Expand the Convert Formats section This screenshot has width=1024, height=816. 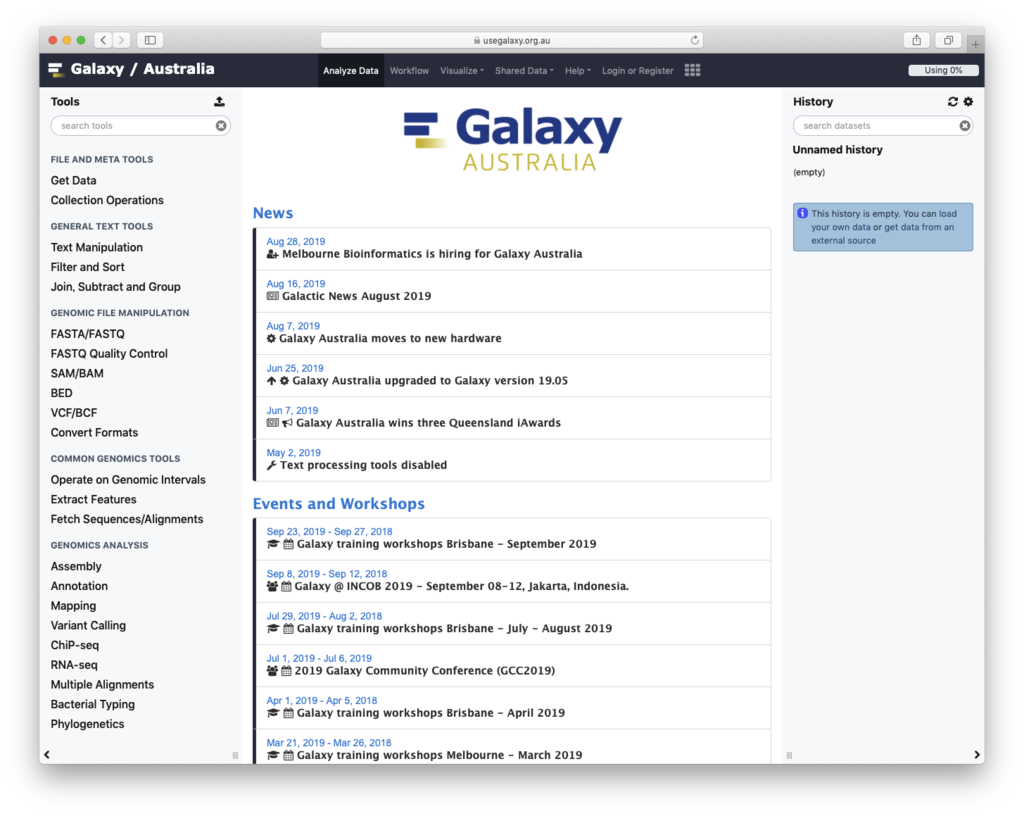click(94, 432)
